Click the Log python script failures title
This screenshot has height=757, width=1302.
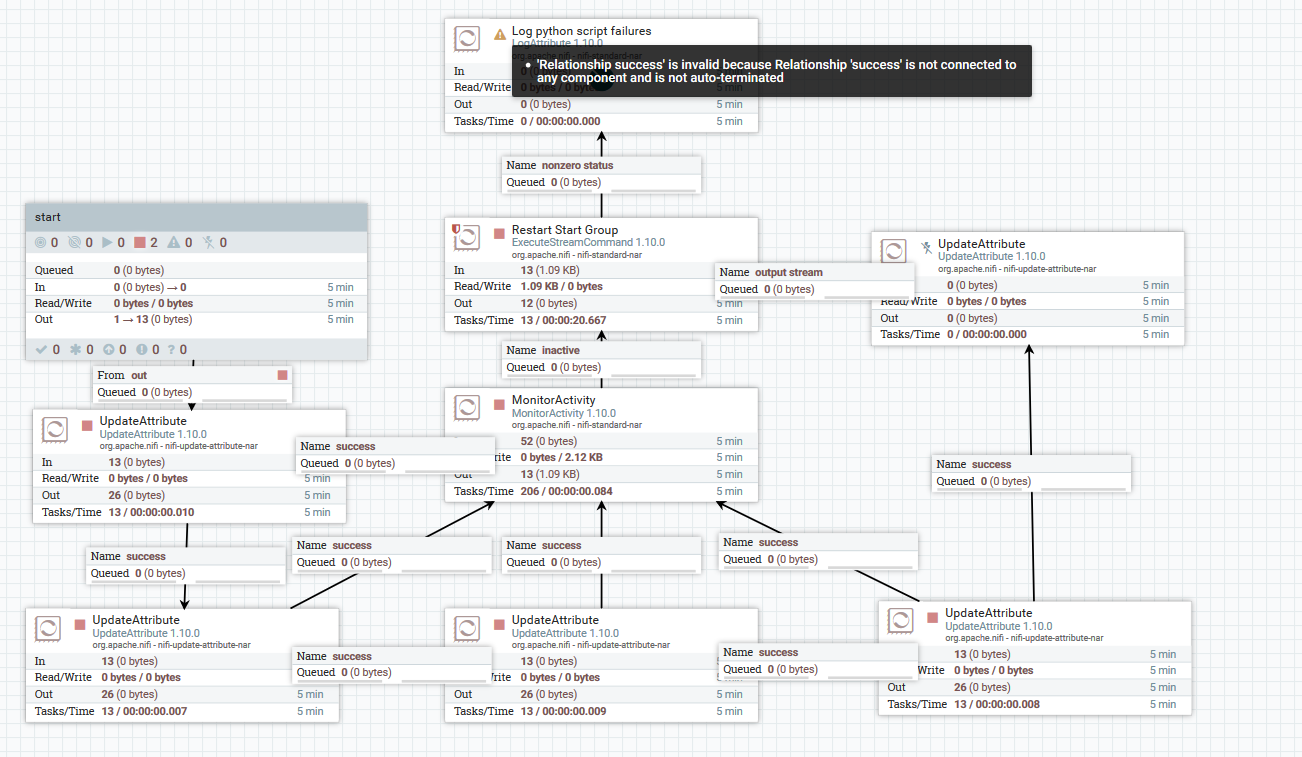pyautogui.click(x=581, y=31)
